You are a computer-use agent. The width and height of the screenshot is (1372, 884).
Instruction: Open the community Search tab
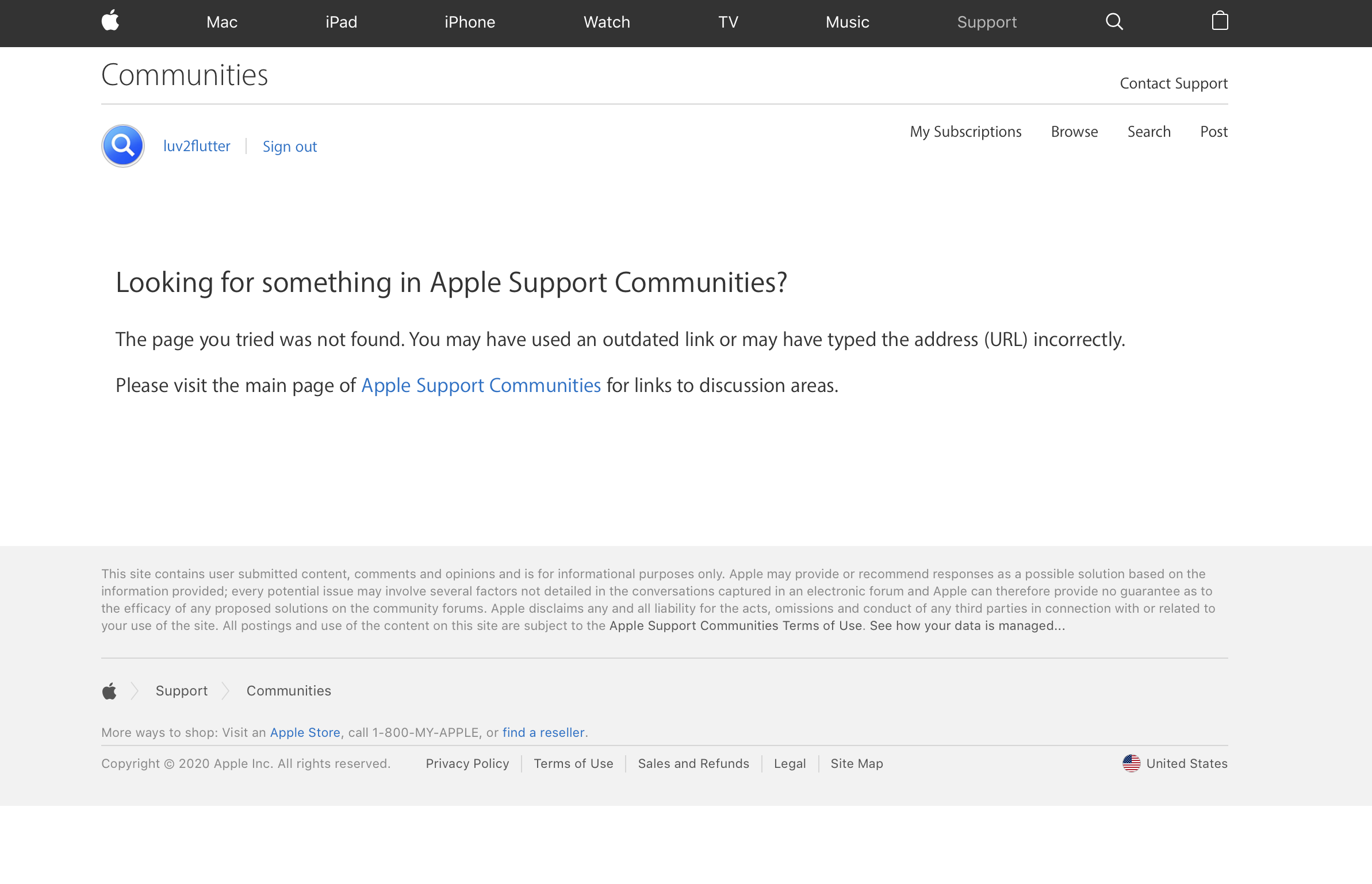coord(1149,132)
